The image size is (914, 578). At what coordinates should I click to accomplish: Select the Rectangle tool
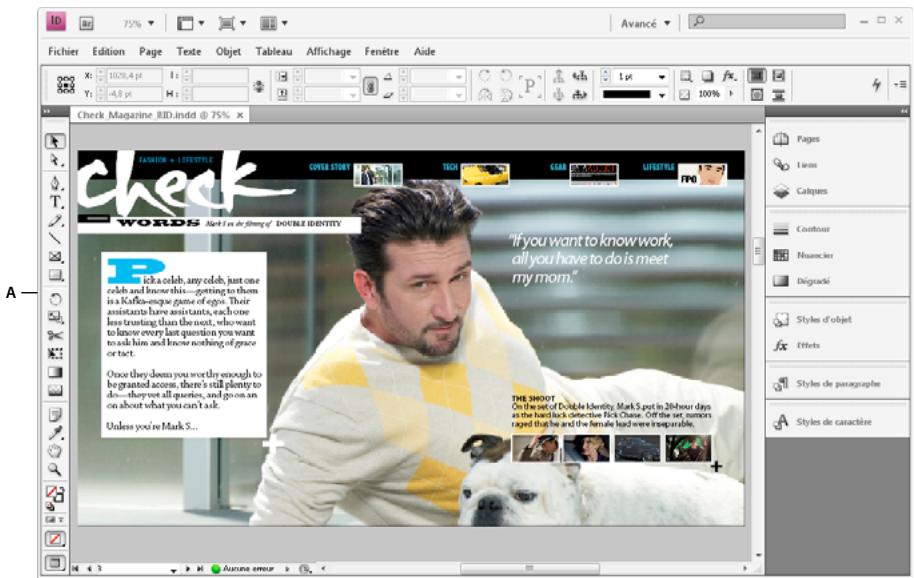click(x=55, y=275)
